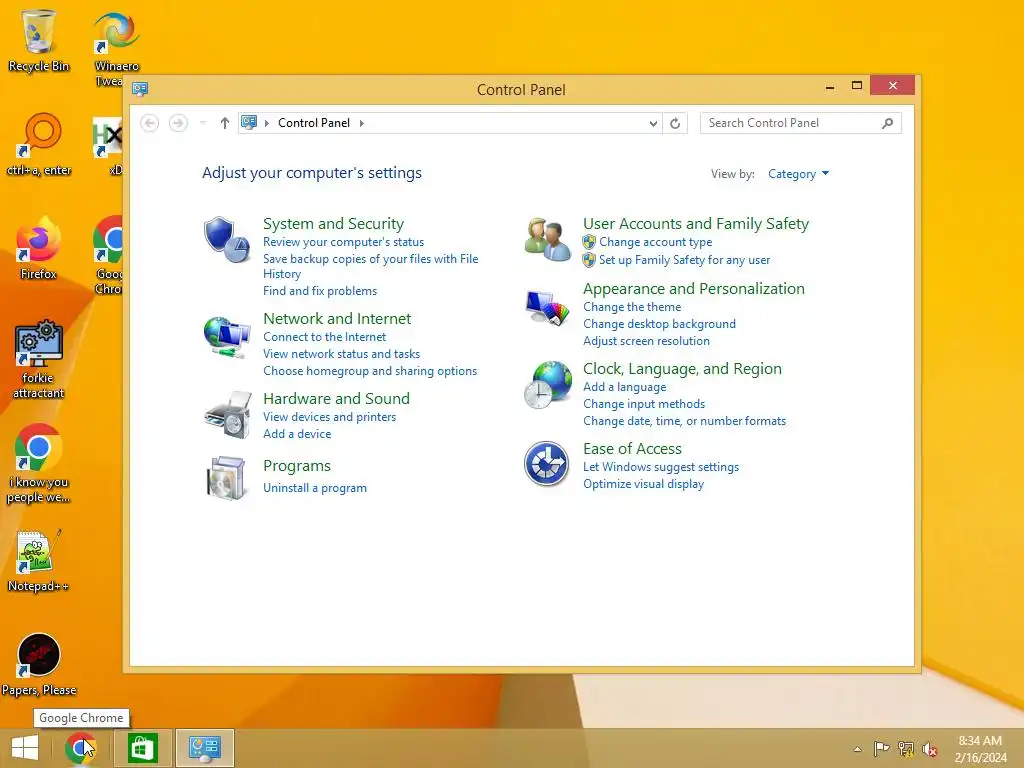Click the Forward arrow in Control Panel
This screenshot has width=1024, height=768.
point(178,123)
